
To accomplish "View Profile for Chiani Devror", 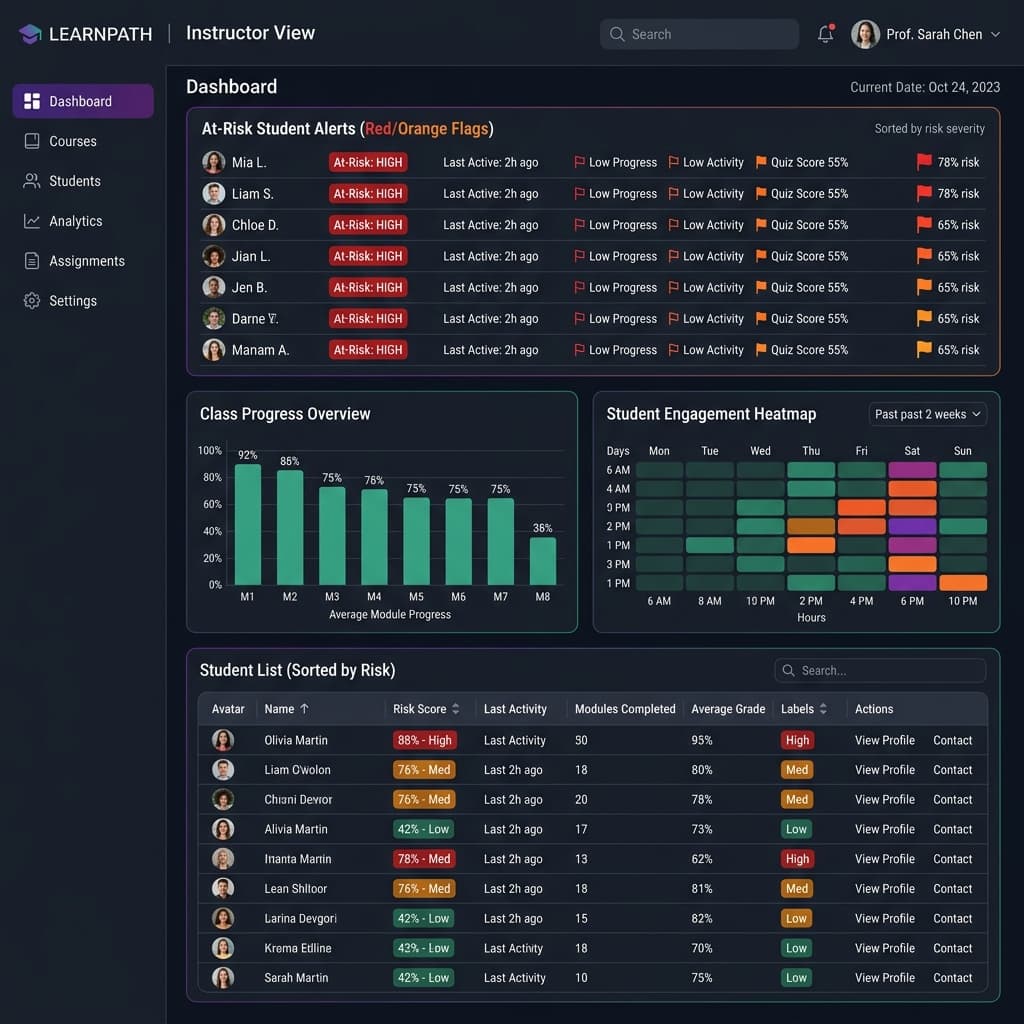I will coord(885,799).
